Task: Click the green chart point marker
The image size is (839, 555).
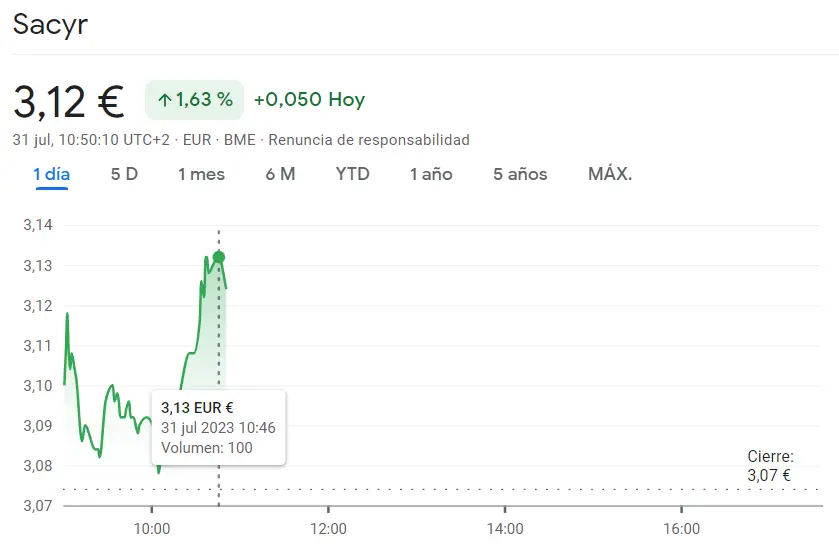Action: 219,257
